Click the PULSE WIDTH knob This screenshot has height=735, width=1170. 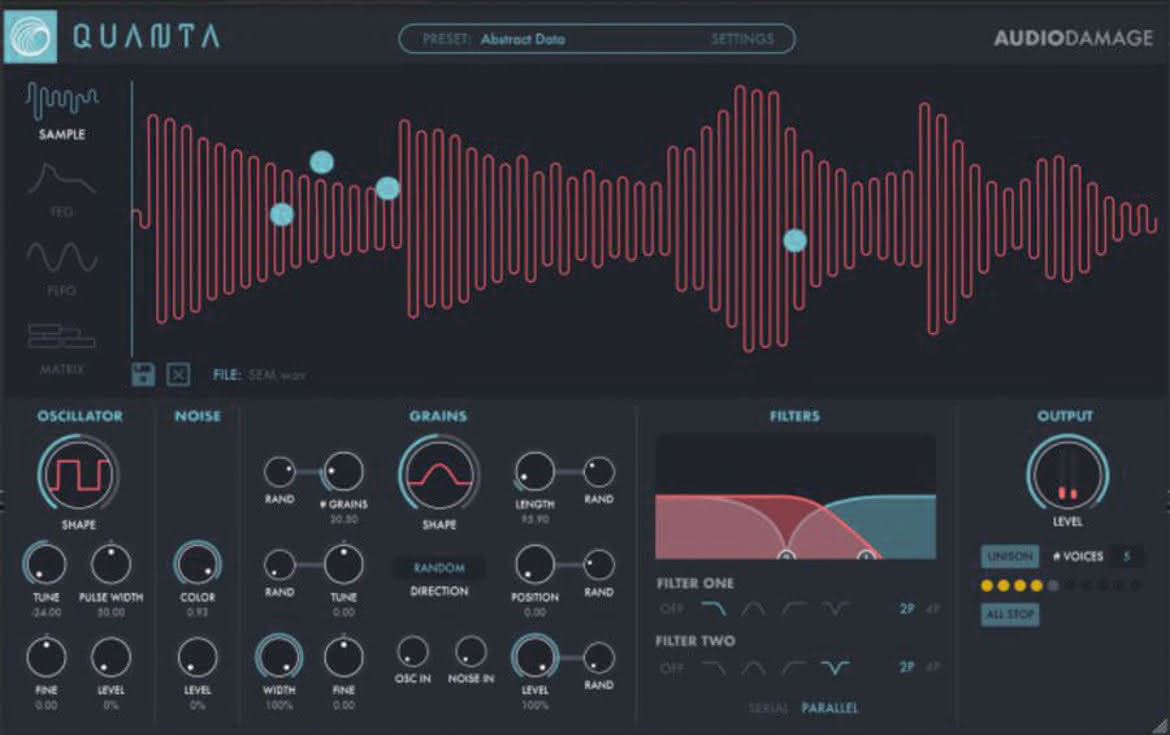click(x=111, y=564)
